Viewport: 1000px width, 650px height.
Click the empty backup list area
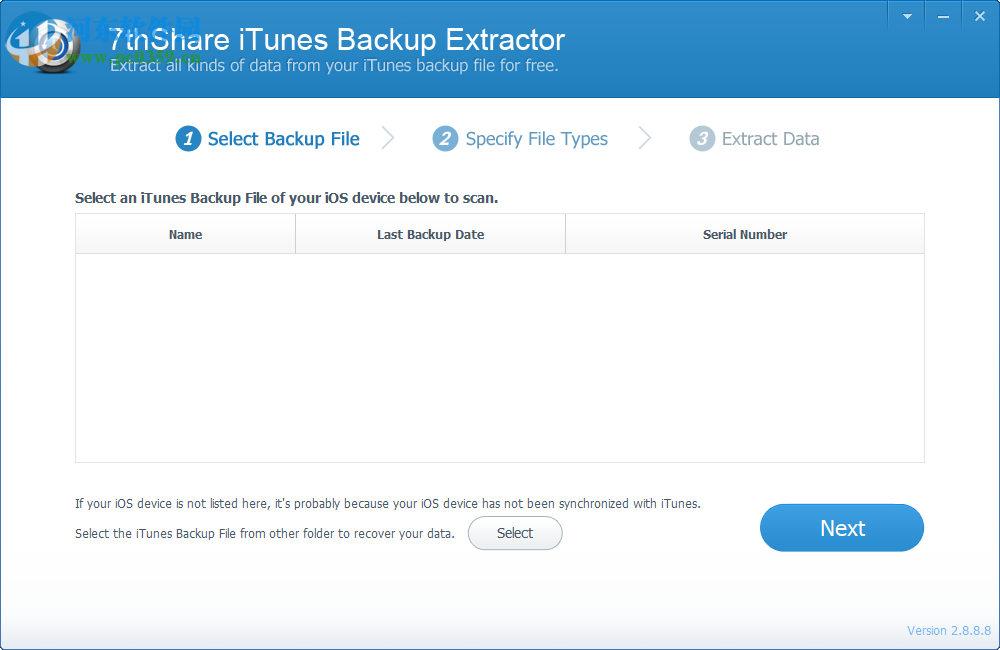coord(500,360)
